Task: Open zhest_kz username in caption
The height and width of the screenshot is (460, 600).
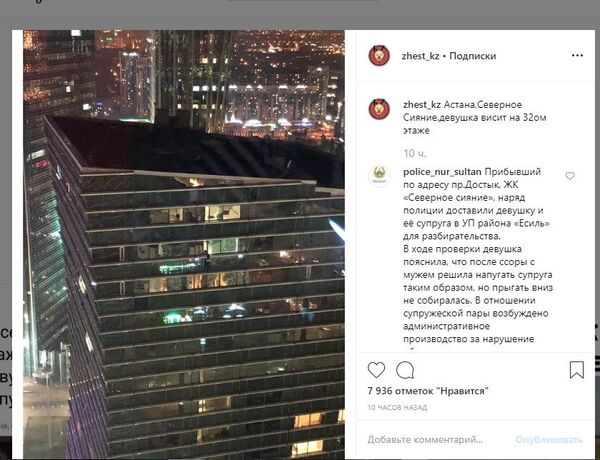Action: point(422,104)
